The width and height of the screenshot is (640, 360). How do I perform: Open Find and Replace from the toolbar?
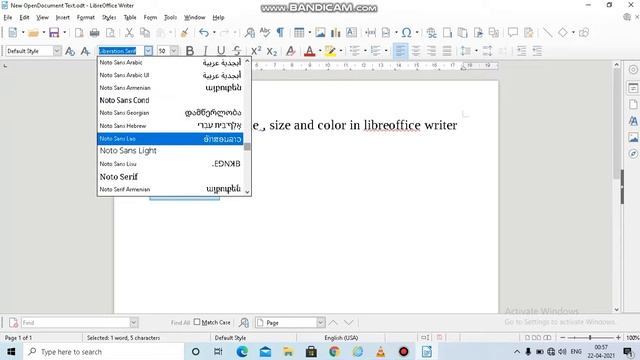coord(250,33)
